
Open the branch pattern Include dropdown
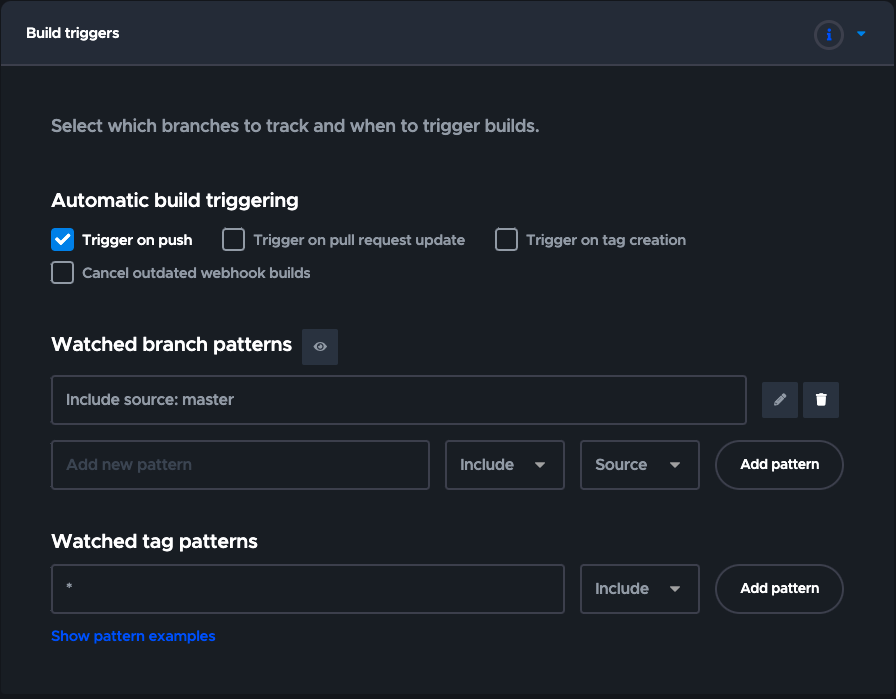504,465
